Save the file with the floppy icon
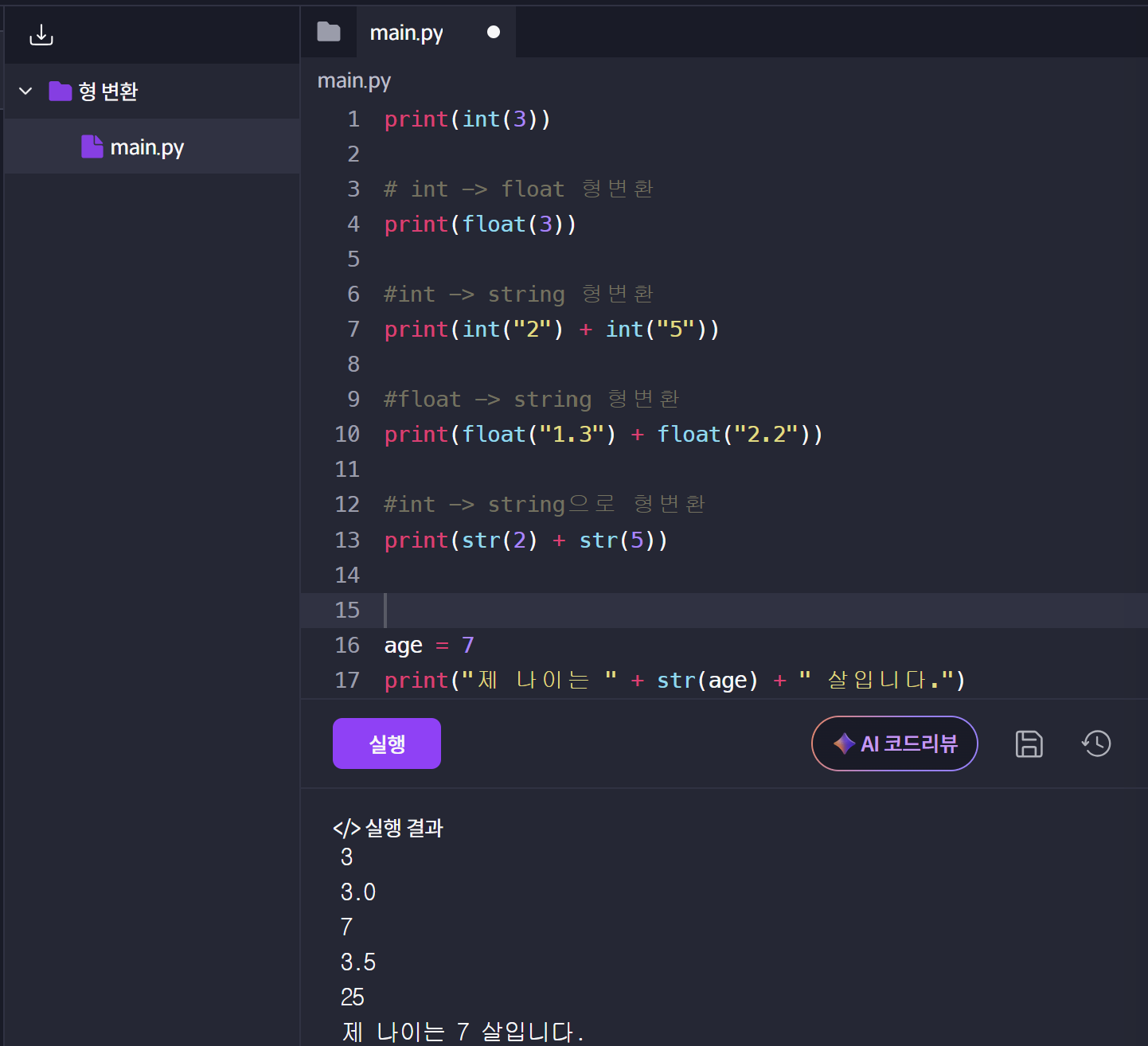This screenshot has width=1148, height=1046. [x=1029, y=744]
